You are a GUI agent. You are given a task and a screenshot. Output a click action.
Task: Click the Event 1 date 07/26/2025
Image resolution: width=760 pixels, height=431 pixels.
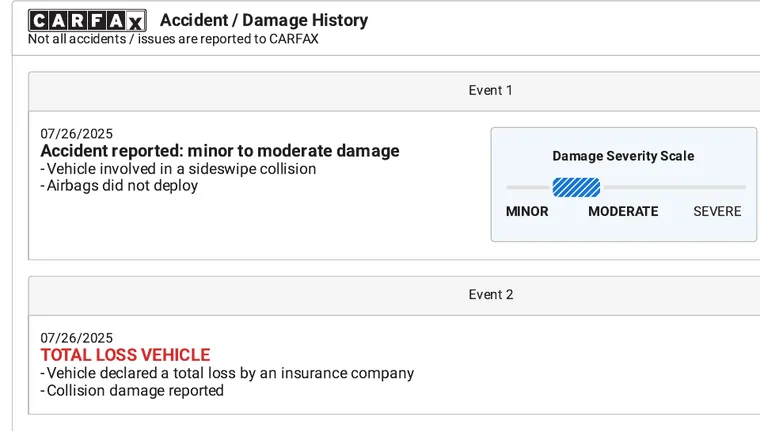coord(77,134)
